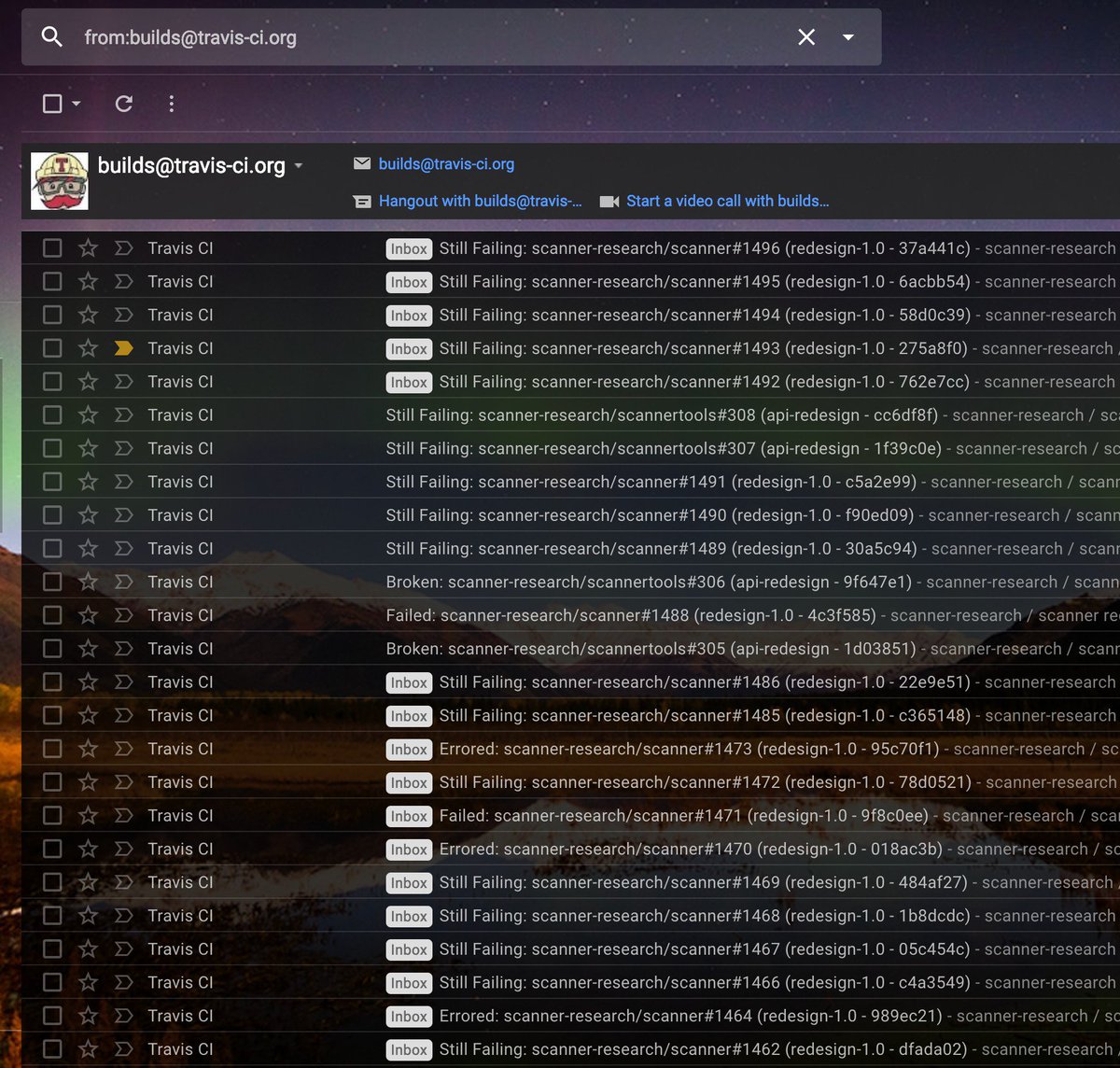Screen dimensions: 1120x1068
Task: Click the video camera icon
Action: pos(609,202)
